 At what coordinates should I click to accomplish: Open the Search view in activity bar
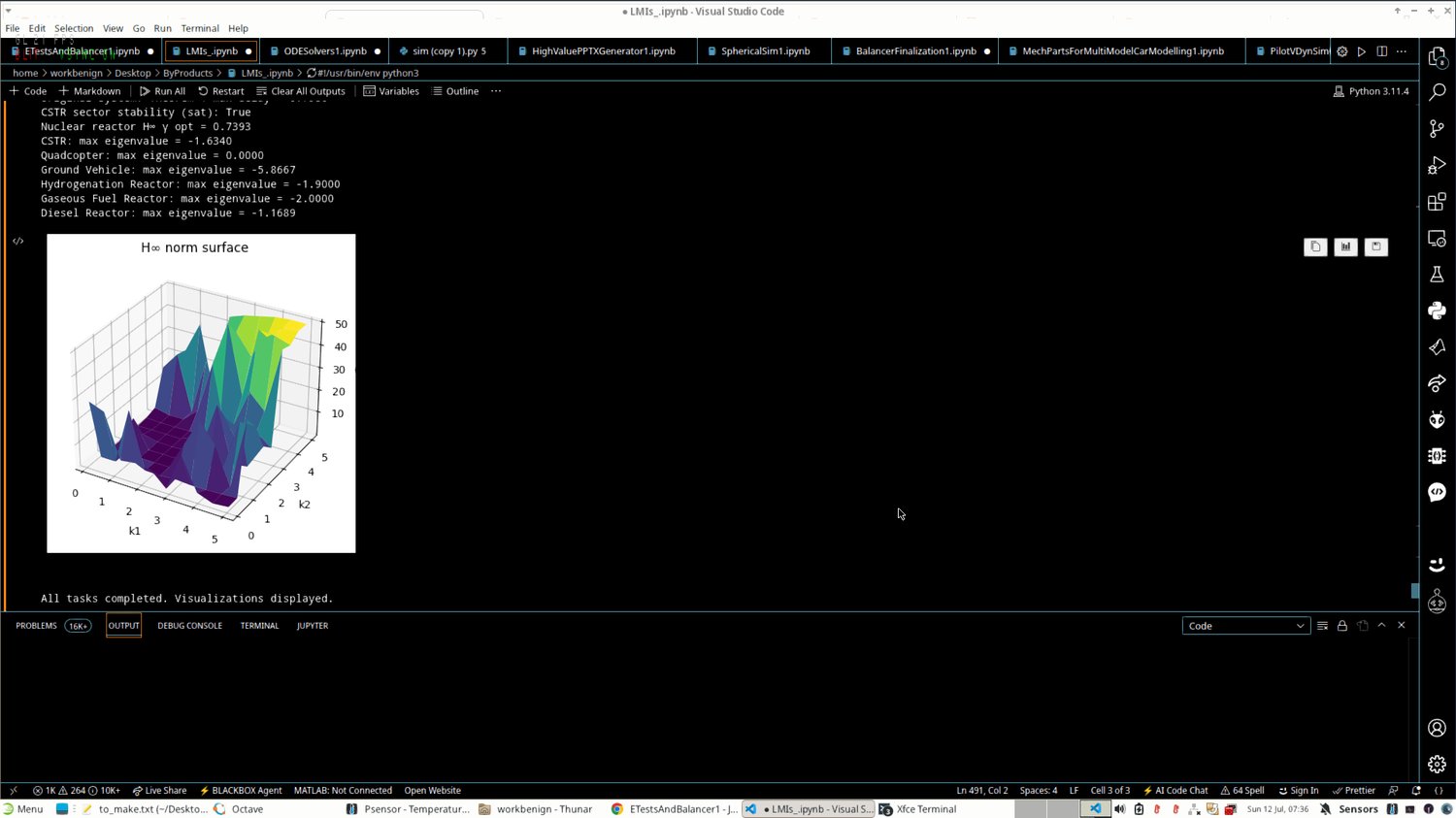tap(1437, 92)
